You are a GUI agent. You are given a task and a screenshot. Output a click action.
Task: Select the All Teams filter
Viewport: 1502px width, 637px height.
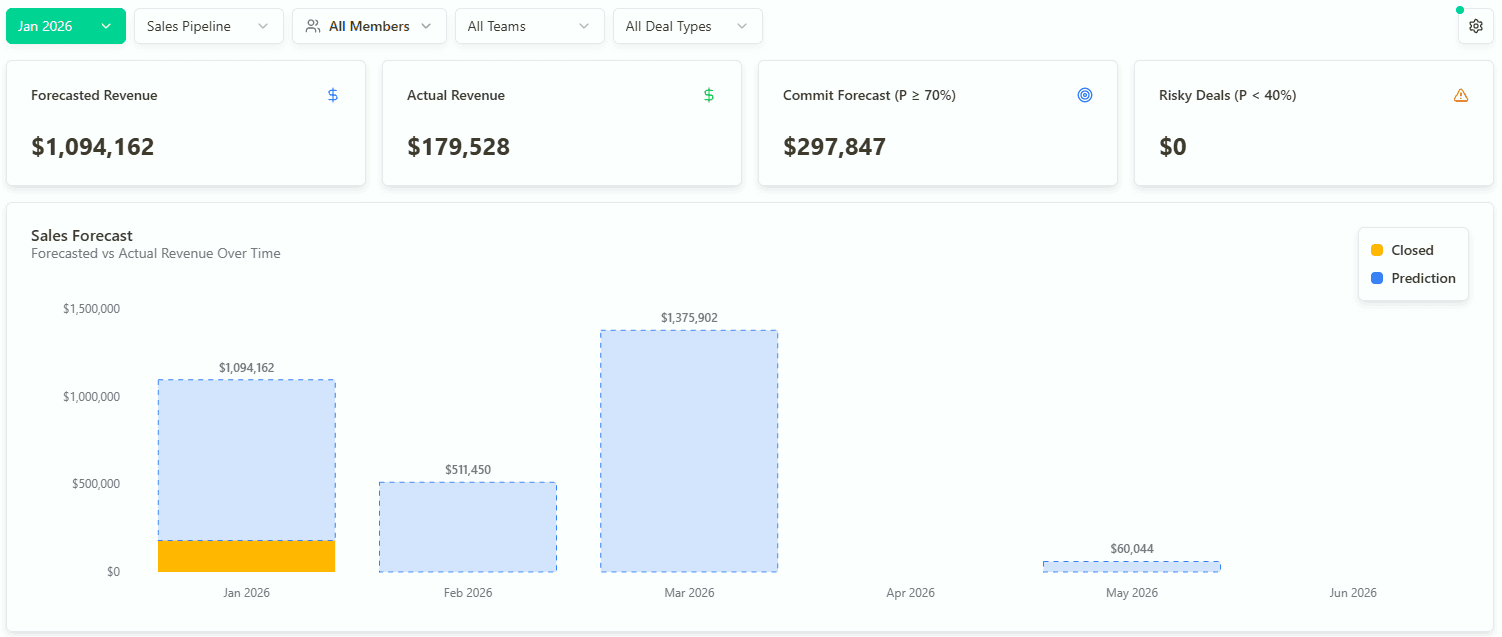point(529,25)
